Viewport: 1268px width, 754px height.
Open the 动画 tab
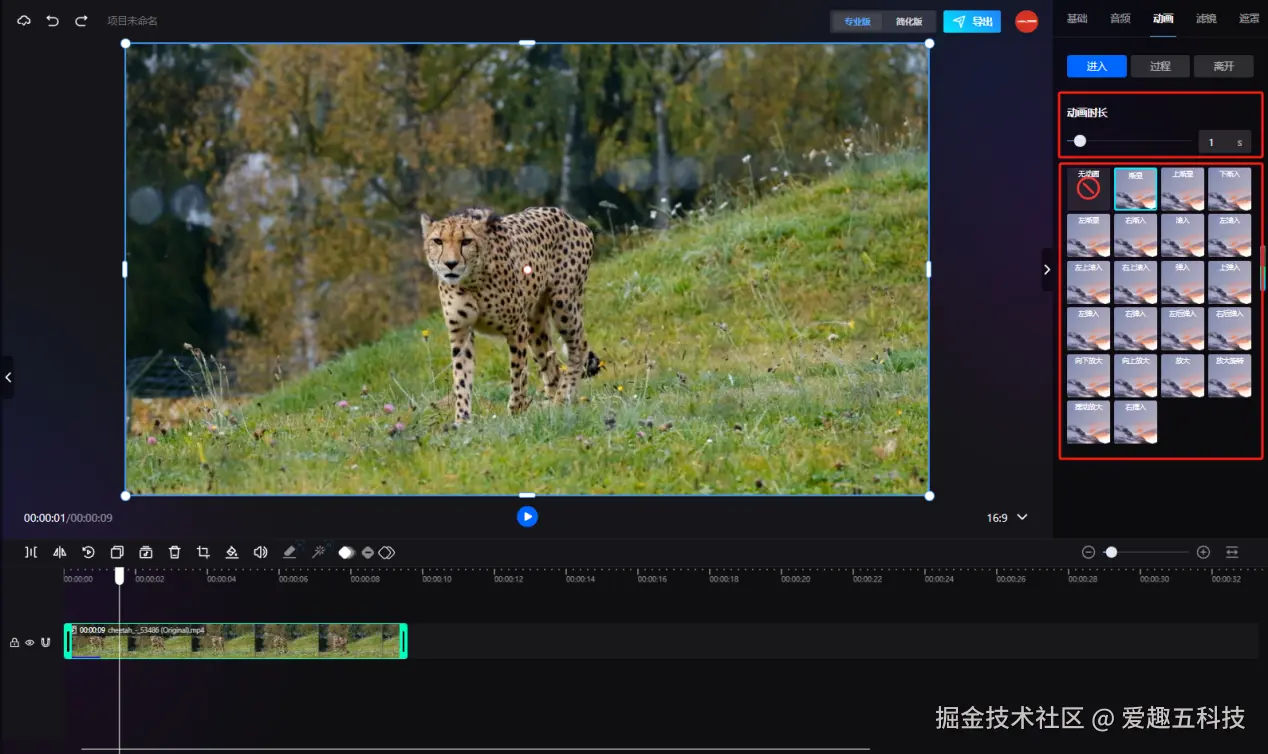click(x=1163, y=18)
